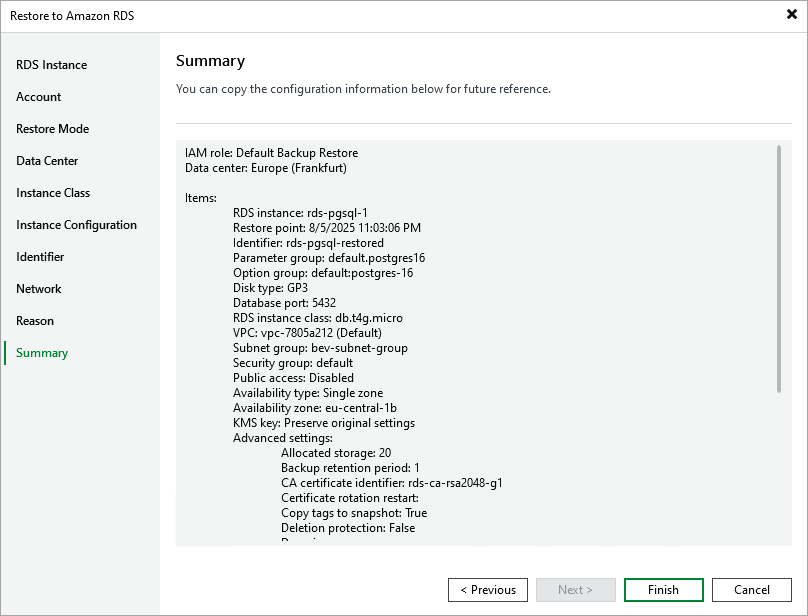Click the Identifier line in summary text
Viewport: 808px width, 616px height.
[308, 243]
